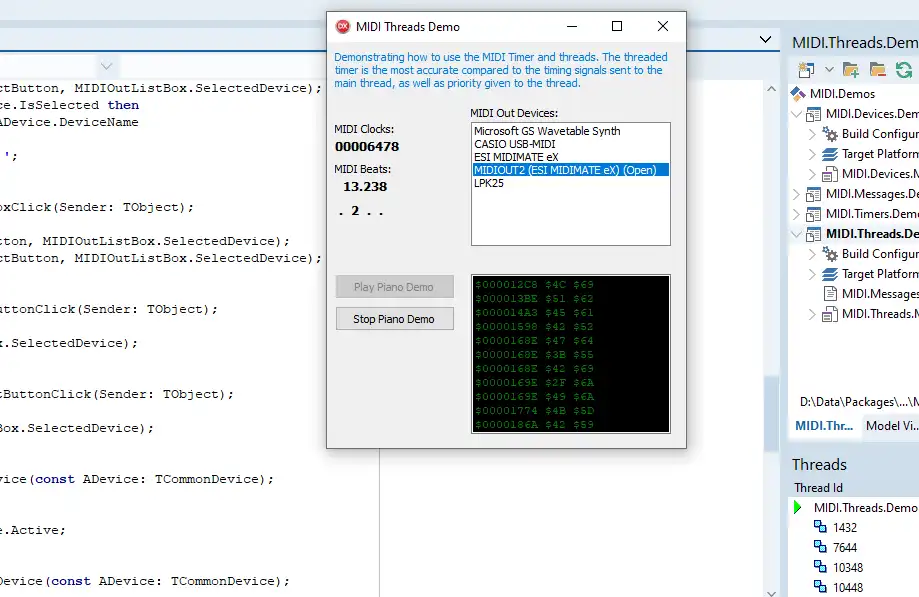This screenshot has height=597, width=919.
Task: Open the code editor method combo box arrow
Action: pyautogui.click(x=106, y=66)
